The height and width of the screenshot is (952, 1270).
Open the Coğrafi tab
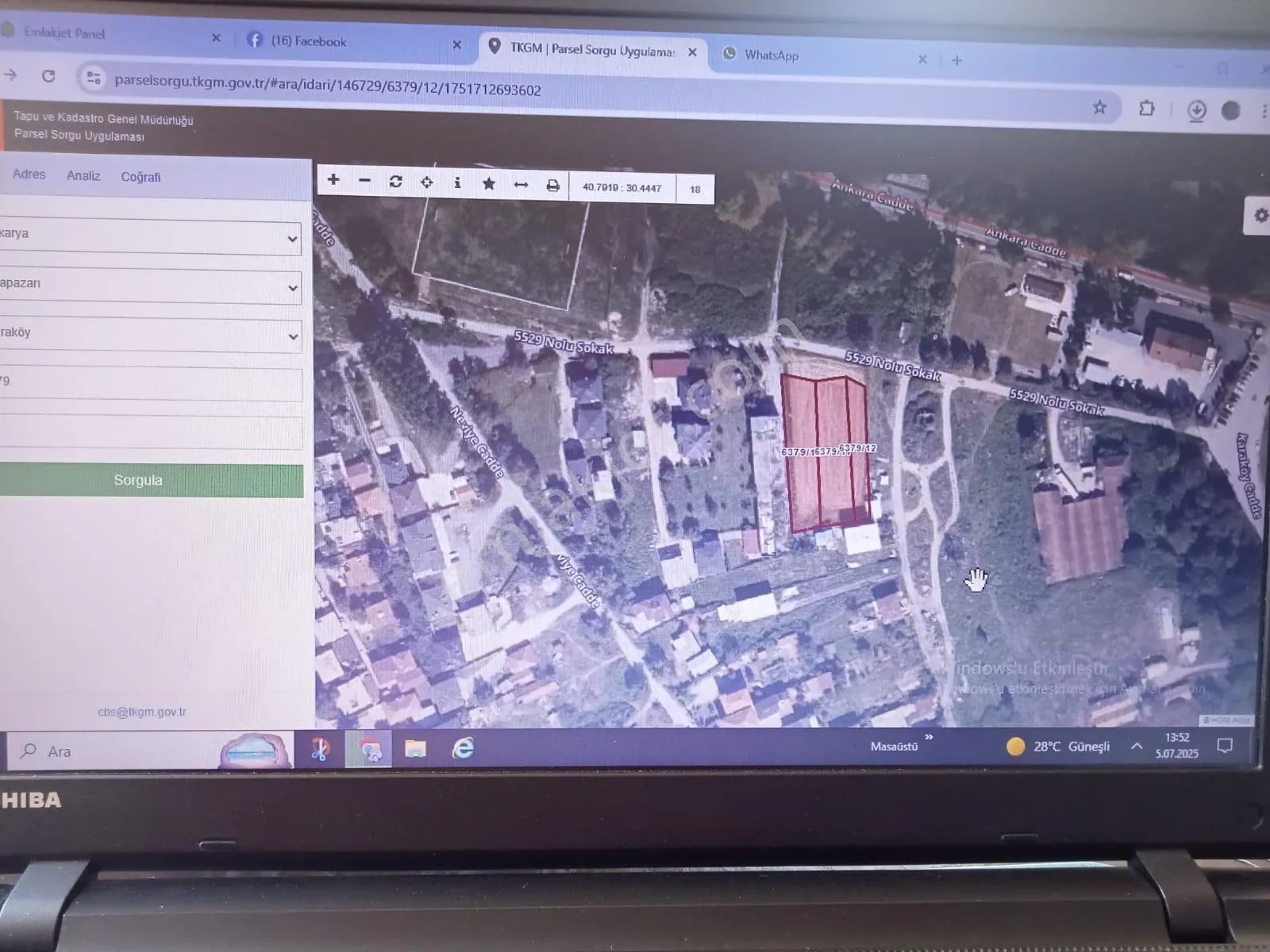point(140,177)
